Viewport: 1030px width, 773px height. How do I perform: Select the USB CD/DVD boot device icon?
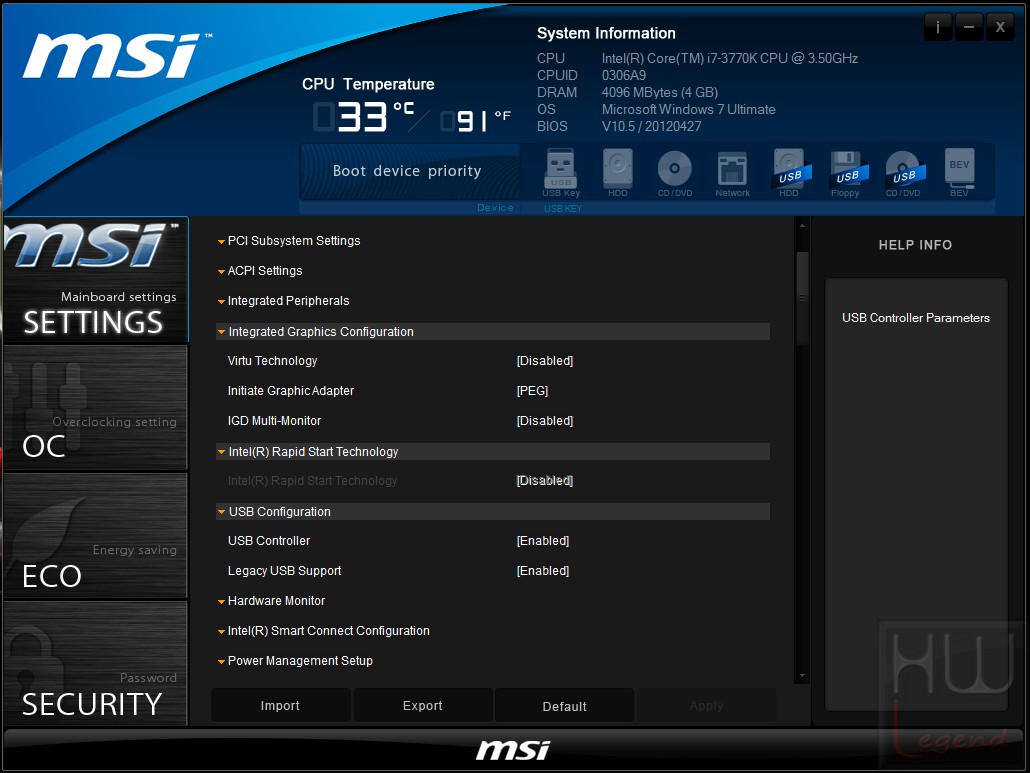903,173
